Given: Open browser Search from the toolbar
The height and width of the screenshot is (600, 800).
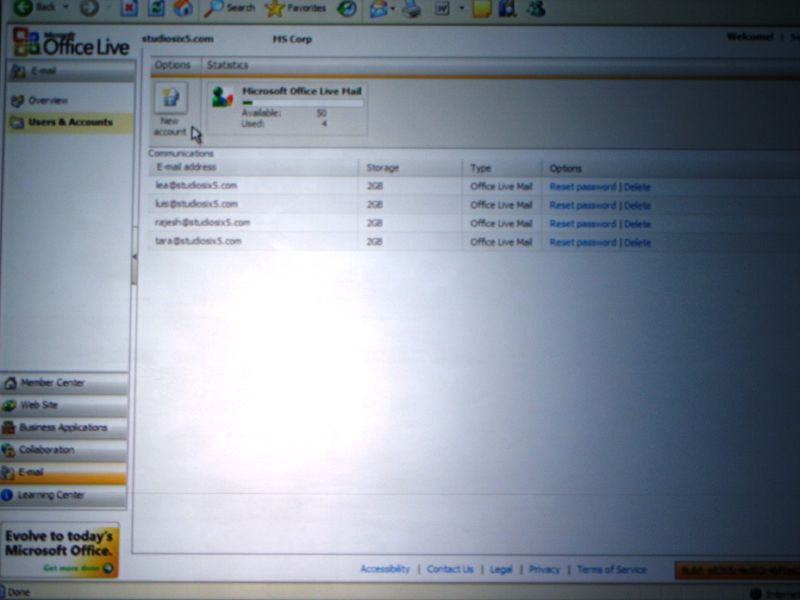Looking at the screenshot, I should tap(230, 8).
